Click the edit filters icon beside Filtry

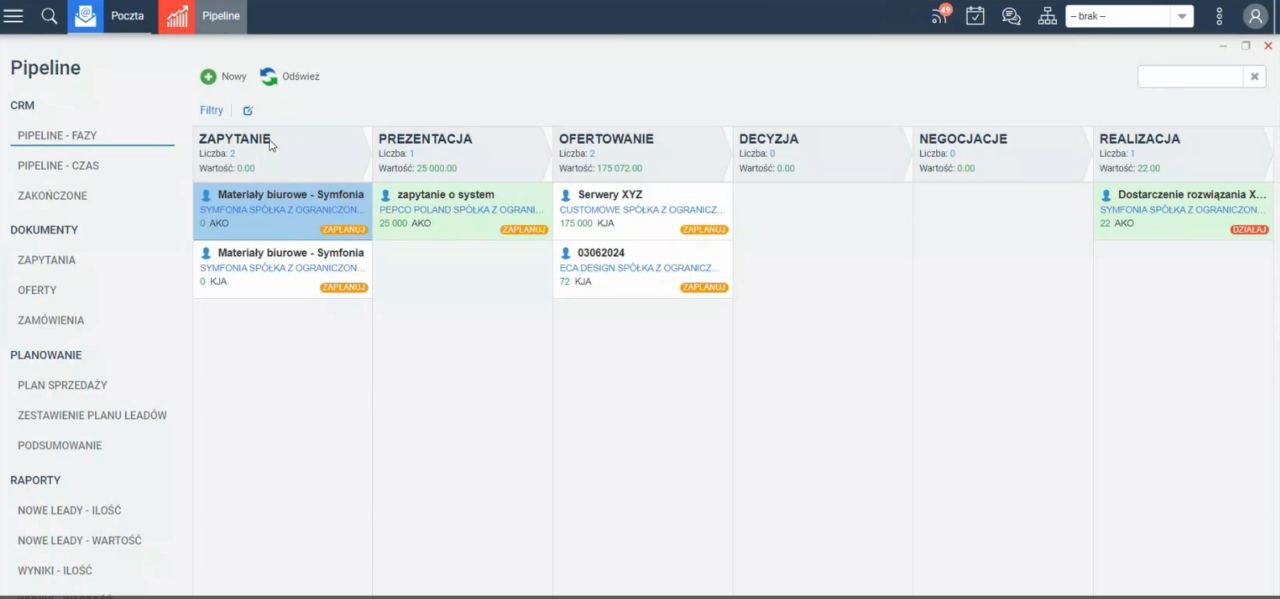click(x=247, y=110)
